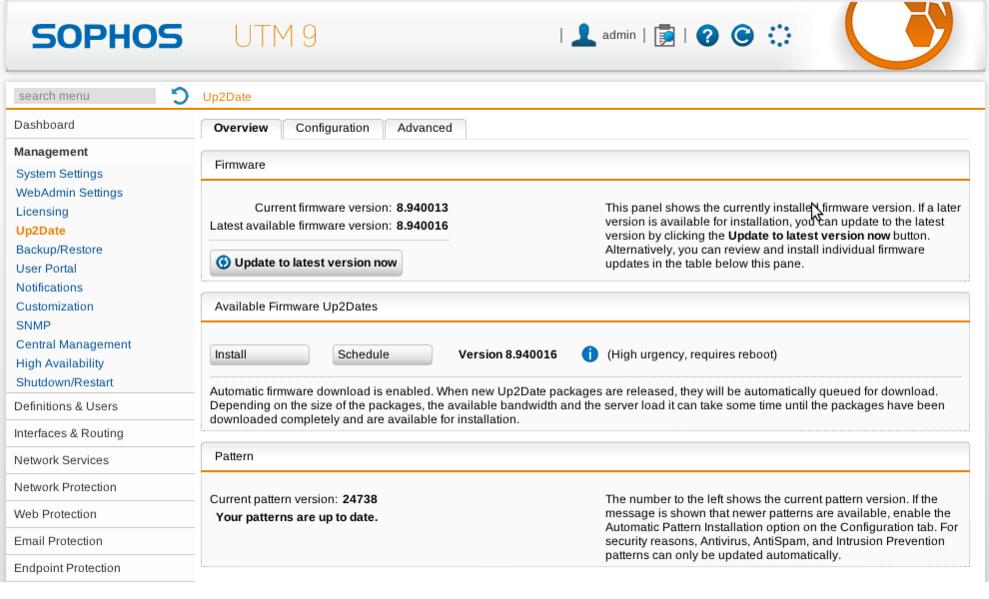The height and width of the screenshot is (599, 989).
Task: Click the Install button
Action: point(259,354)
